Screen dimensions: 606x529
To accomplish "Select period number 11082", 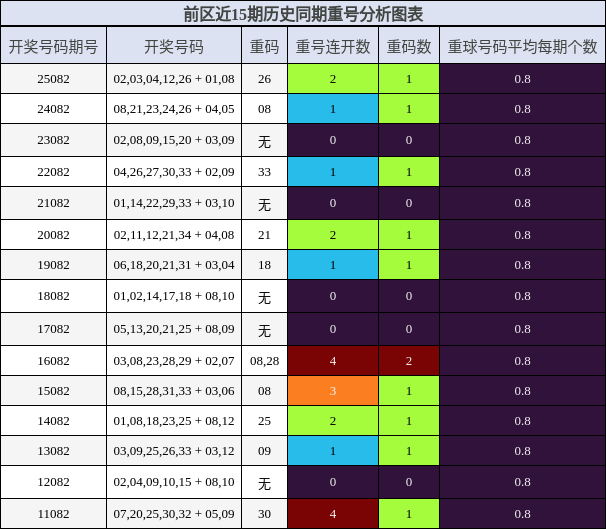I will 53,514.
